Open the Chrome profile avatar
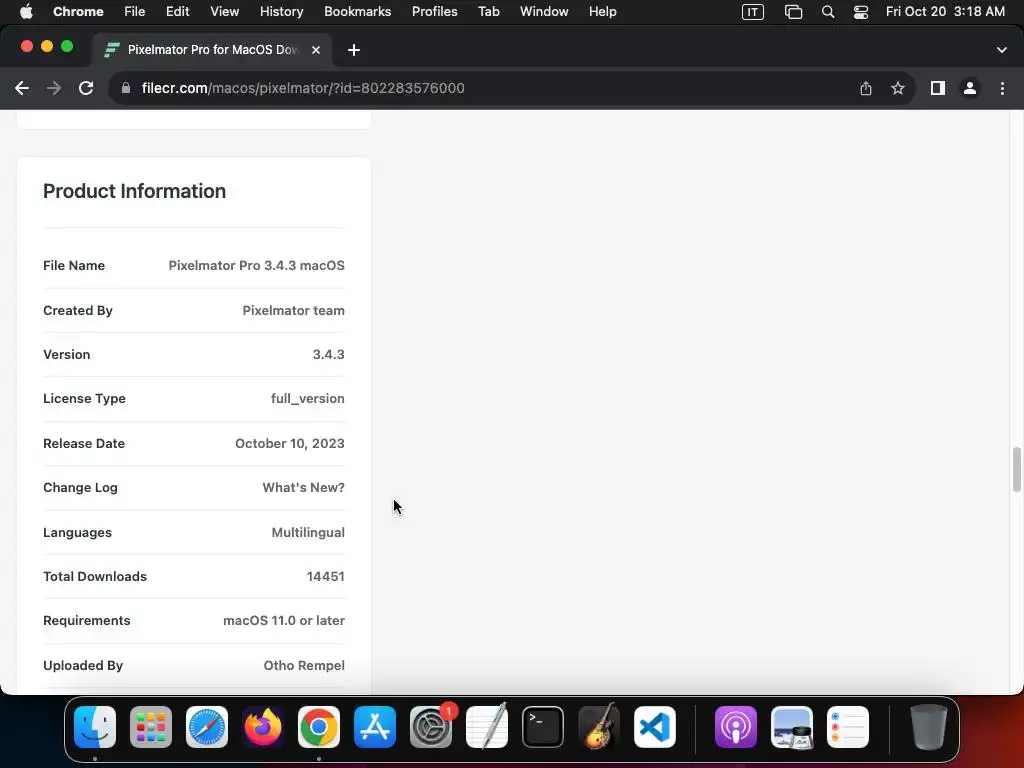The height and width of the screenshot is (768, 1024). click(970, 88)
